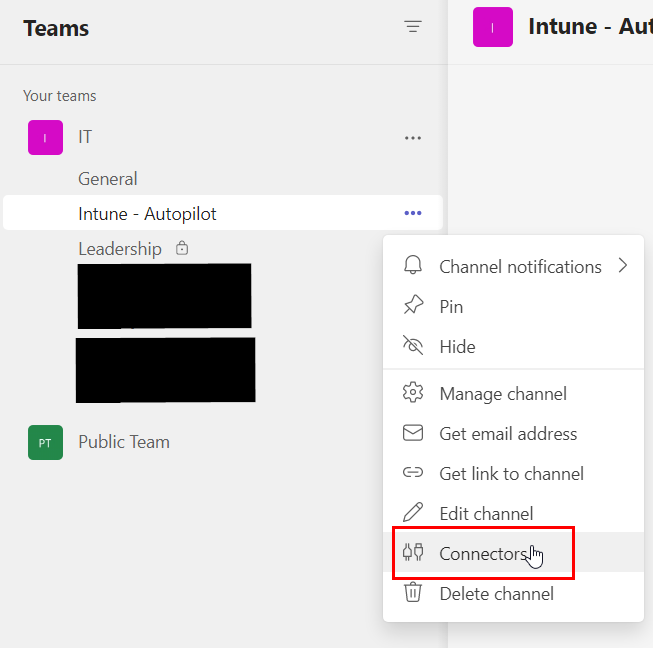
Task: Open IT team more options ellipsis
Action: click(413, 138)
